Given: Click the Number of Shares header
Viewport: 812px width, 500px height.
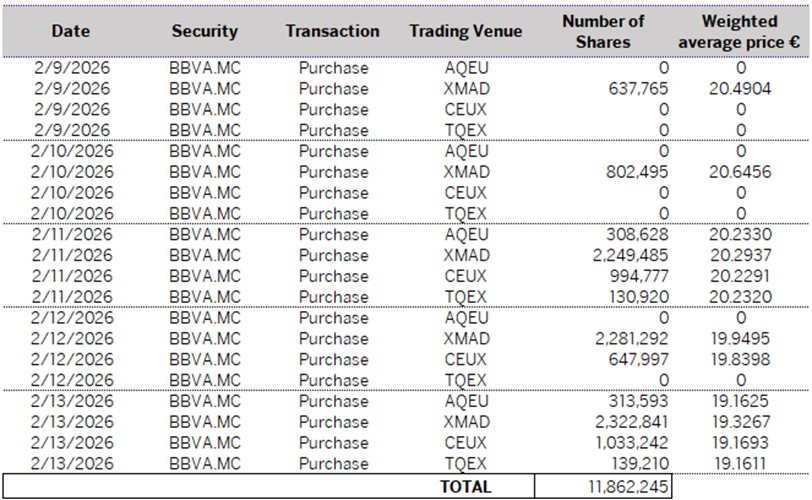Looking at the screenshot, I should (603, 31).
